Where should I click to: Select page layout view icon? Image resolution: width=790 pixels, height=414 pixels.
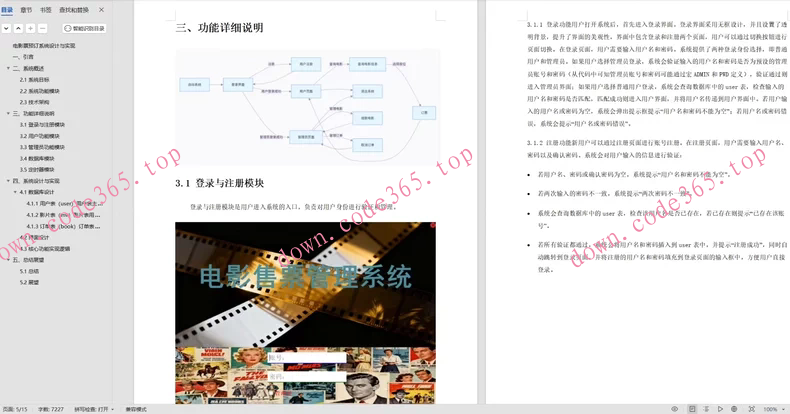(692, 409)
